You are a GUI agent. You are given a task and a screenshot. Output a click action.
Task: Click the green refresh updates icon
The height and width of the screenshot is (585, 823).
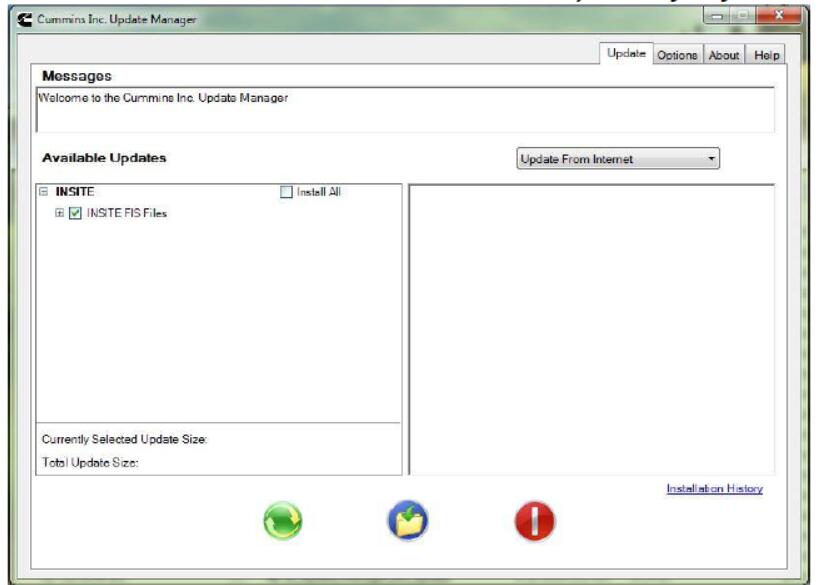[x=283, y=520]
